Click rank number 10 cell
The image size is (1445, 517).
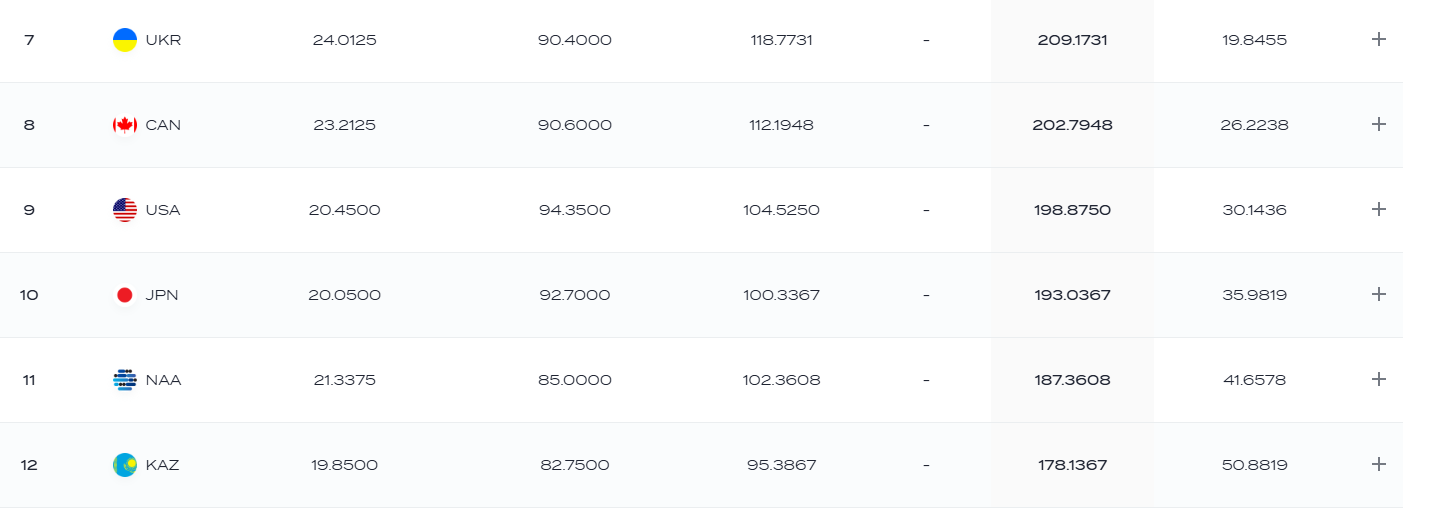29,295
